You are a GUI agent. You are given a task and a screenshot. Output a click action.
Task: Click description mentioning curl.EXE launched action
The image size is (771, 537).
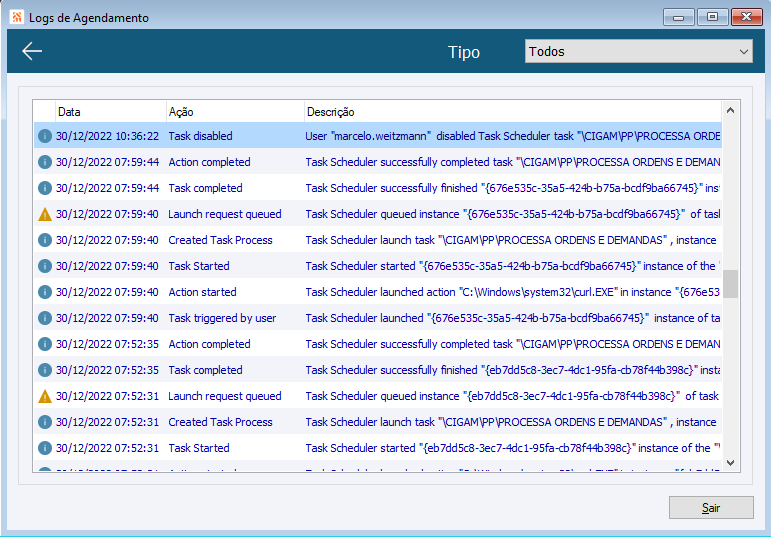click(x=512, y=292)
